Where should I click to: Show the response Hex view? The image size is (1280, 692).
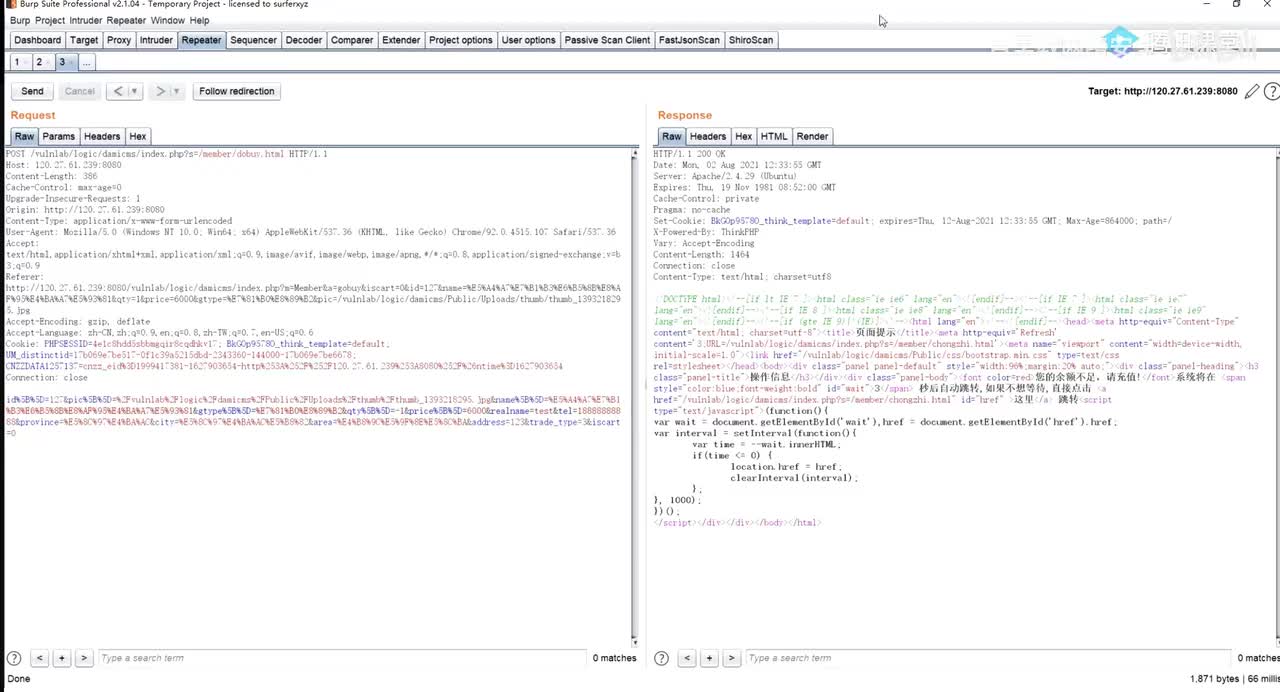pos(744,136)
